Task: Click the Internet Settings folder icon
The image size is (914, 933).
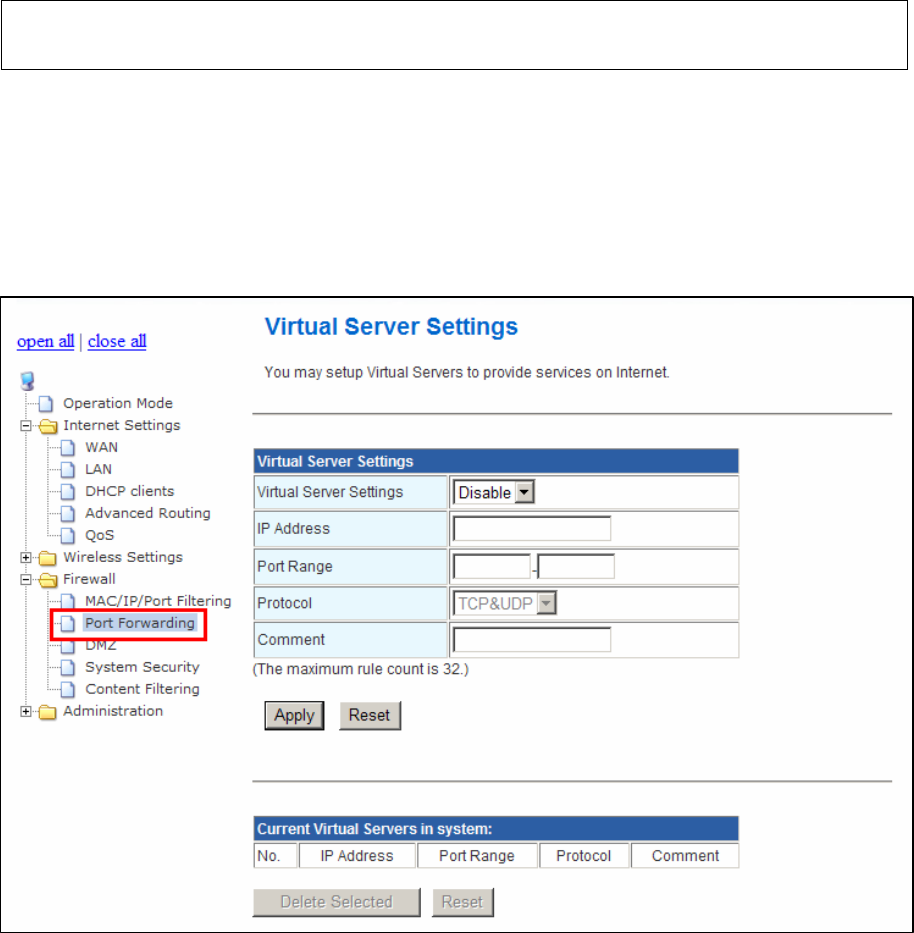Action: (48, 425)
